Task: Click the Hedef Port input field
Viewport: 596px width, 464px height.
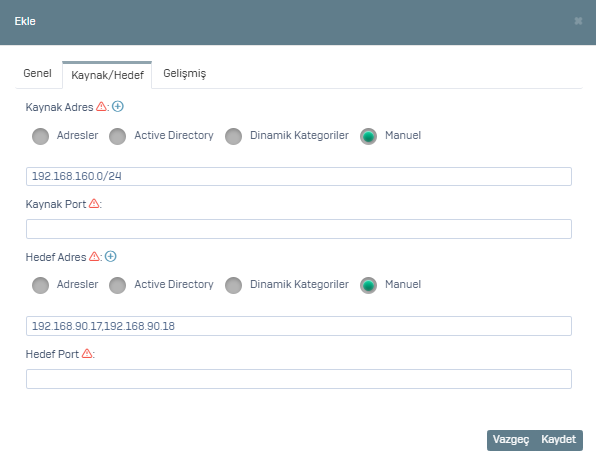Action: point(299,379)
